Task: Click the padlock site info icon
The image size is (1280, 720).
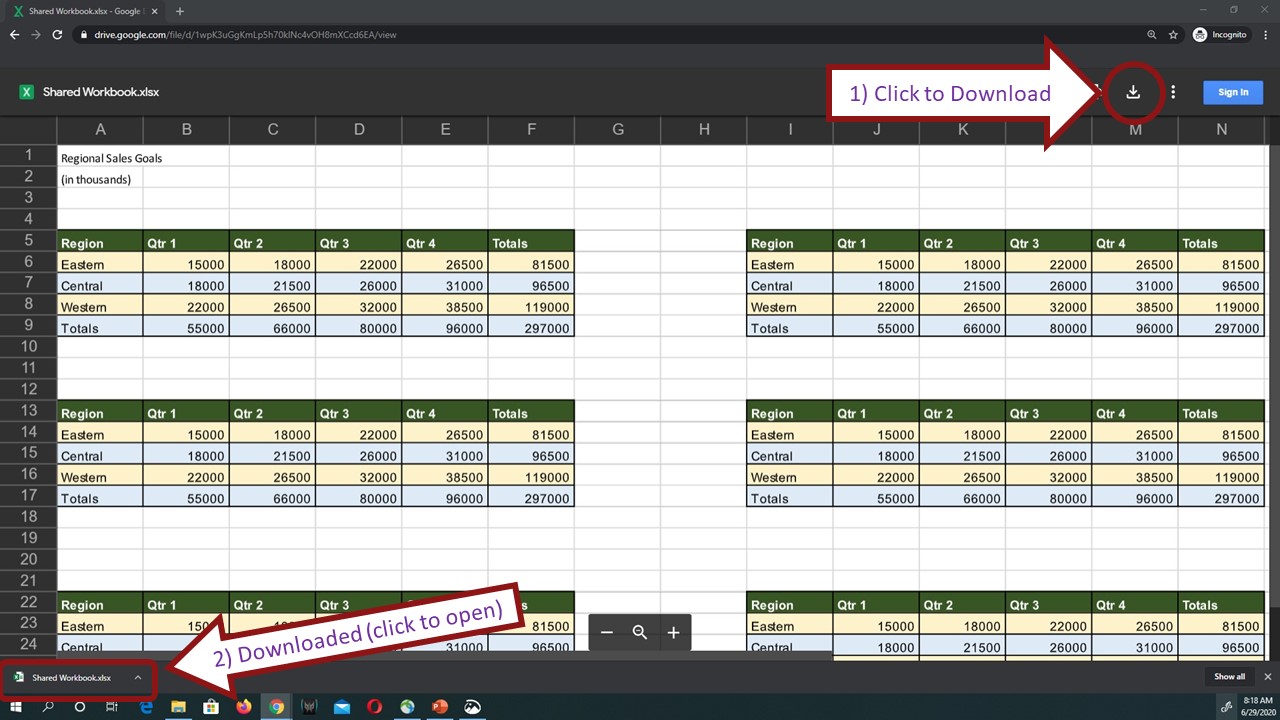Action: pyautogui.click(x=84, y=35)
